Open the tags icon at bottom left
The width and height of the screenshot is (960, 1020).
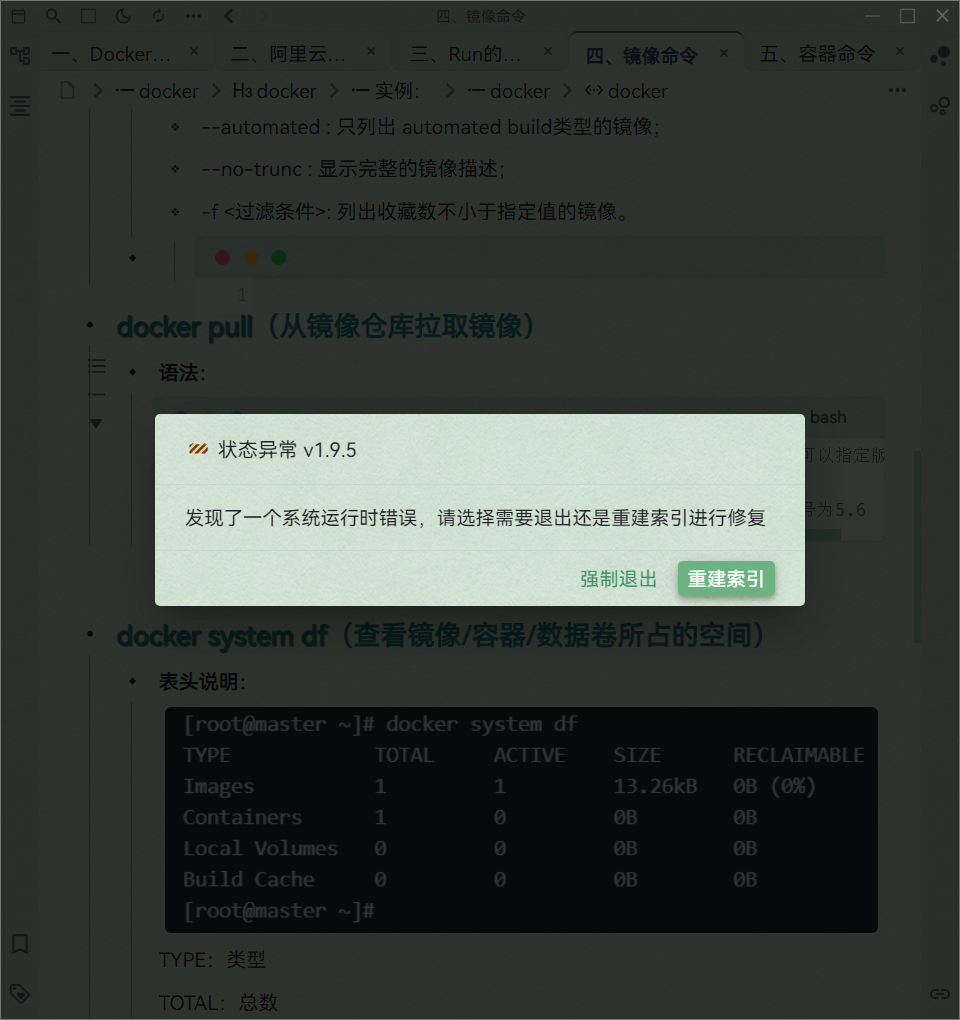pyautogui.click(x=20, y=994)
